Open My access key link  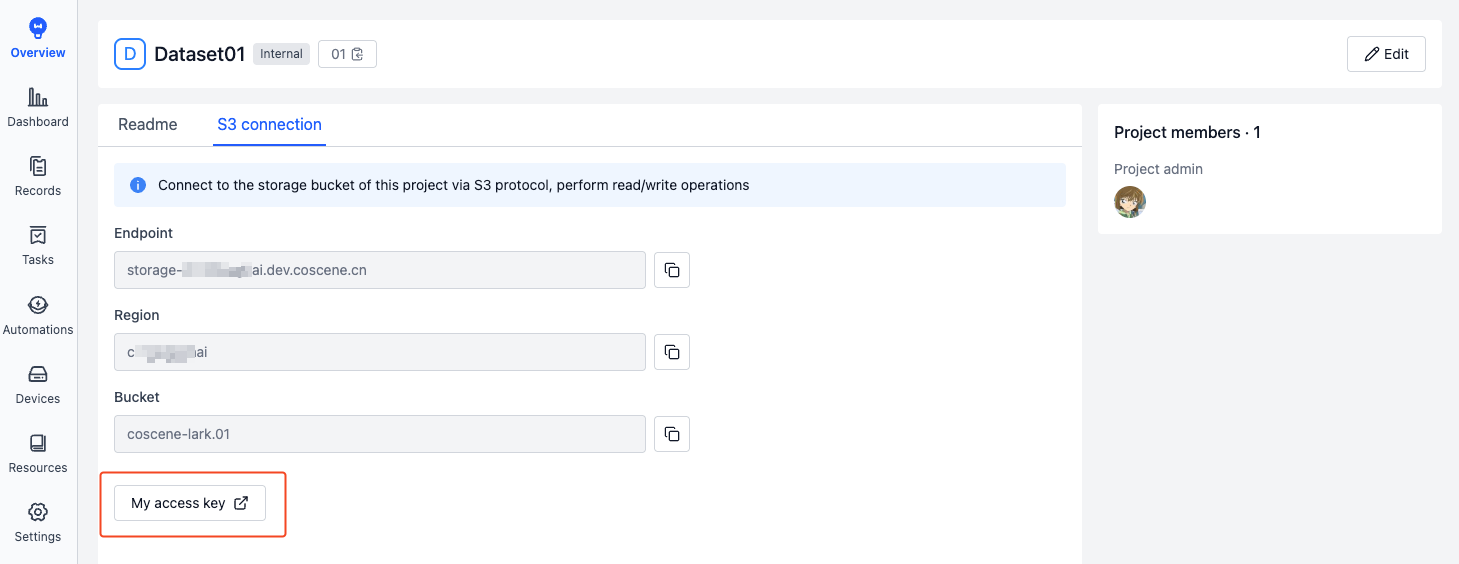[x=190, y=503]
